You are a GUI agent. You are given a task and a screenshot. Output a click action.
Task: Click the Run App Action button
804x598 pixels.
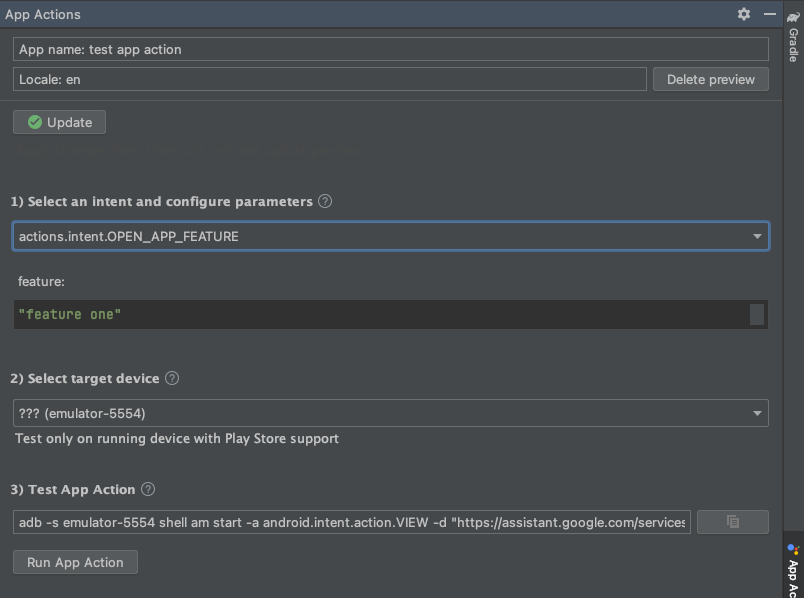[75, 562]
